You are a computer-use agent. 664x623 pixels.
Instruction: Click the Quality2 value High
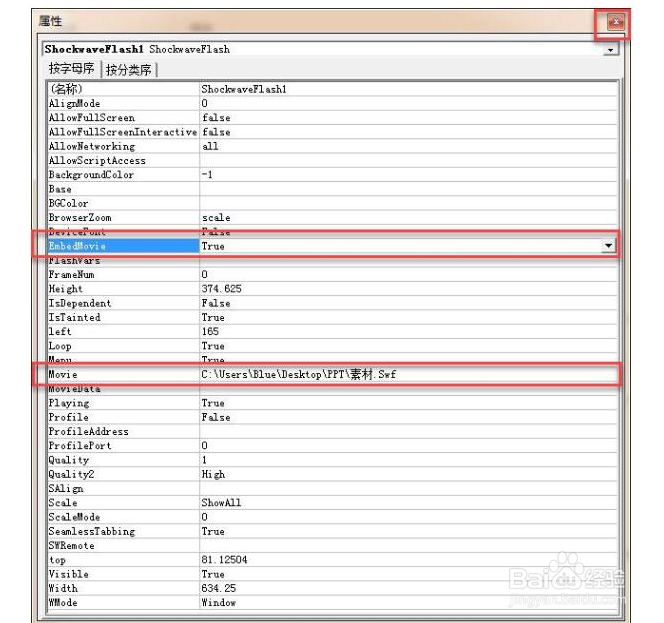pyautogui.click(x=213, y=474)
